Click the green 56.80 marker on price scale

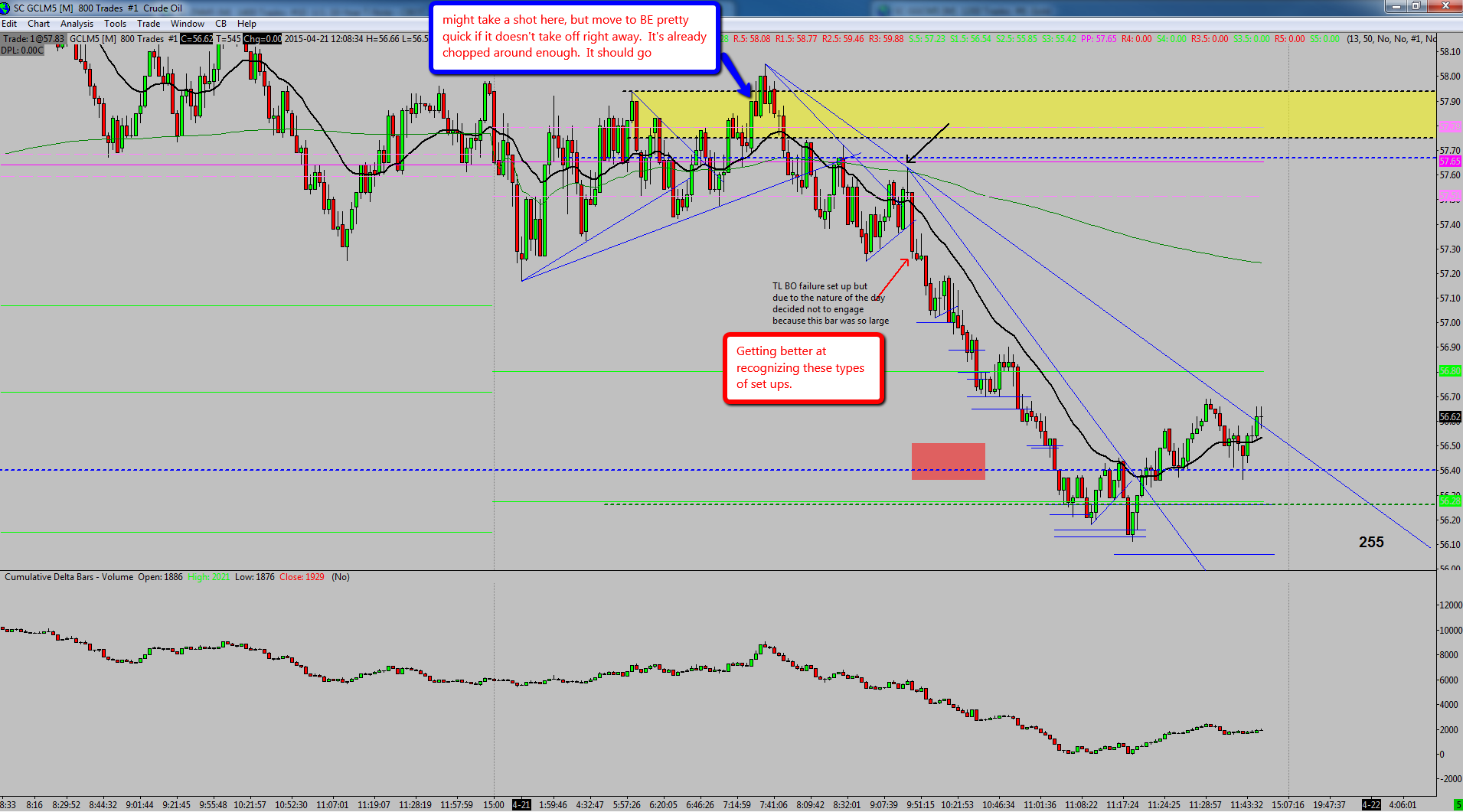1450,371
